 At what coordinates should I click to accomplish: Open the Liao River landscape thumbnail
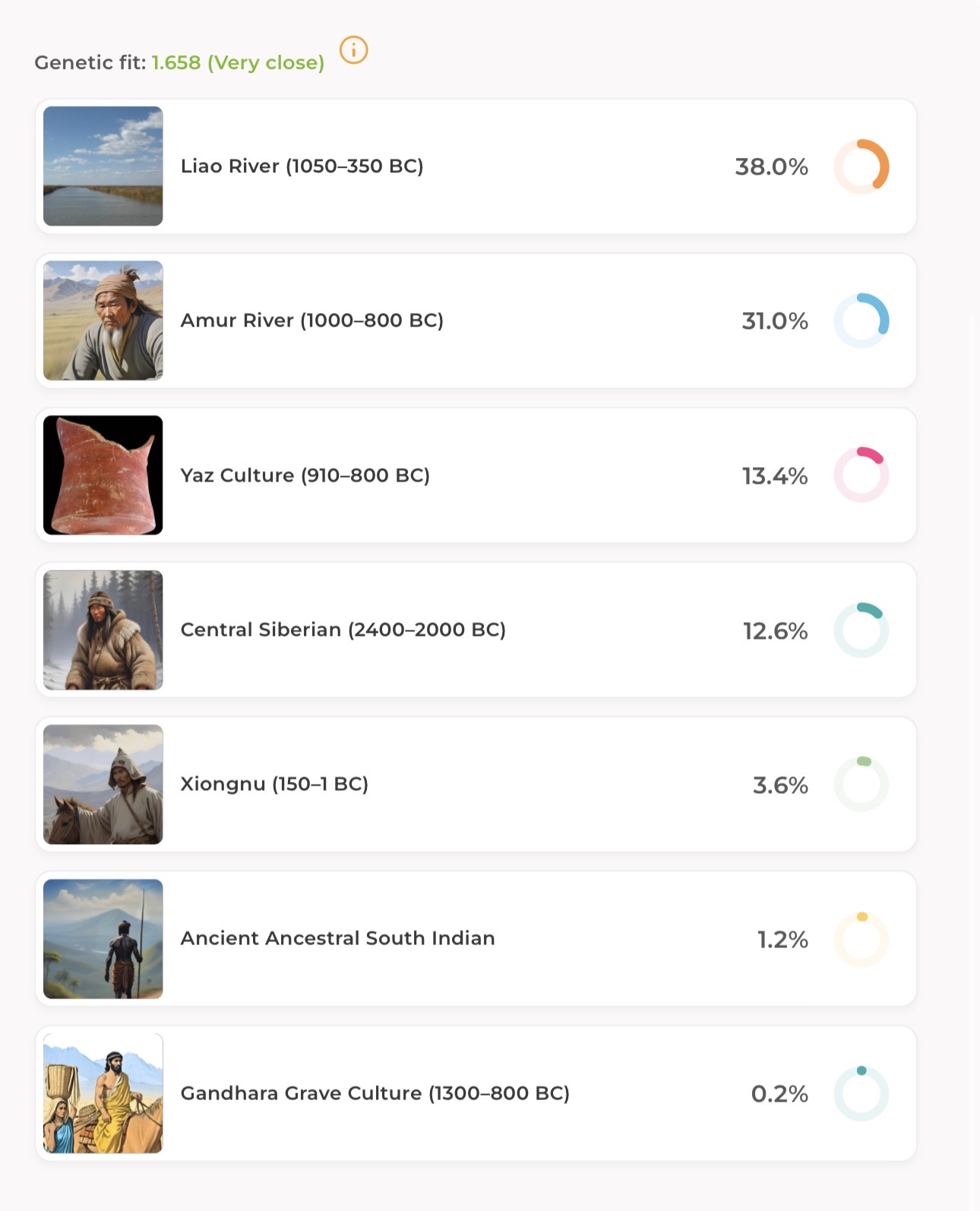[103, 166]
